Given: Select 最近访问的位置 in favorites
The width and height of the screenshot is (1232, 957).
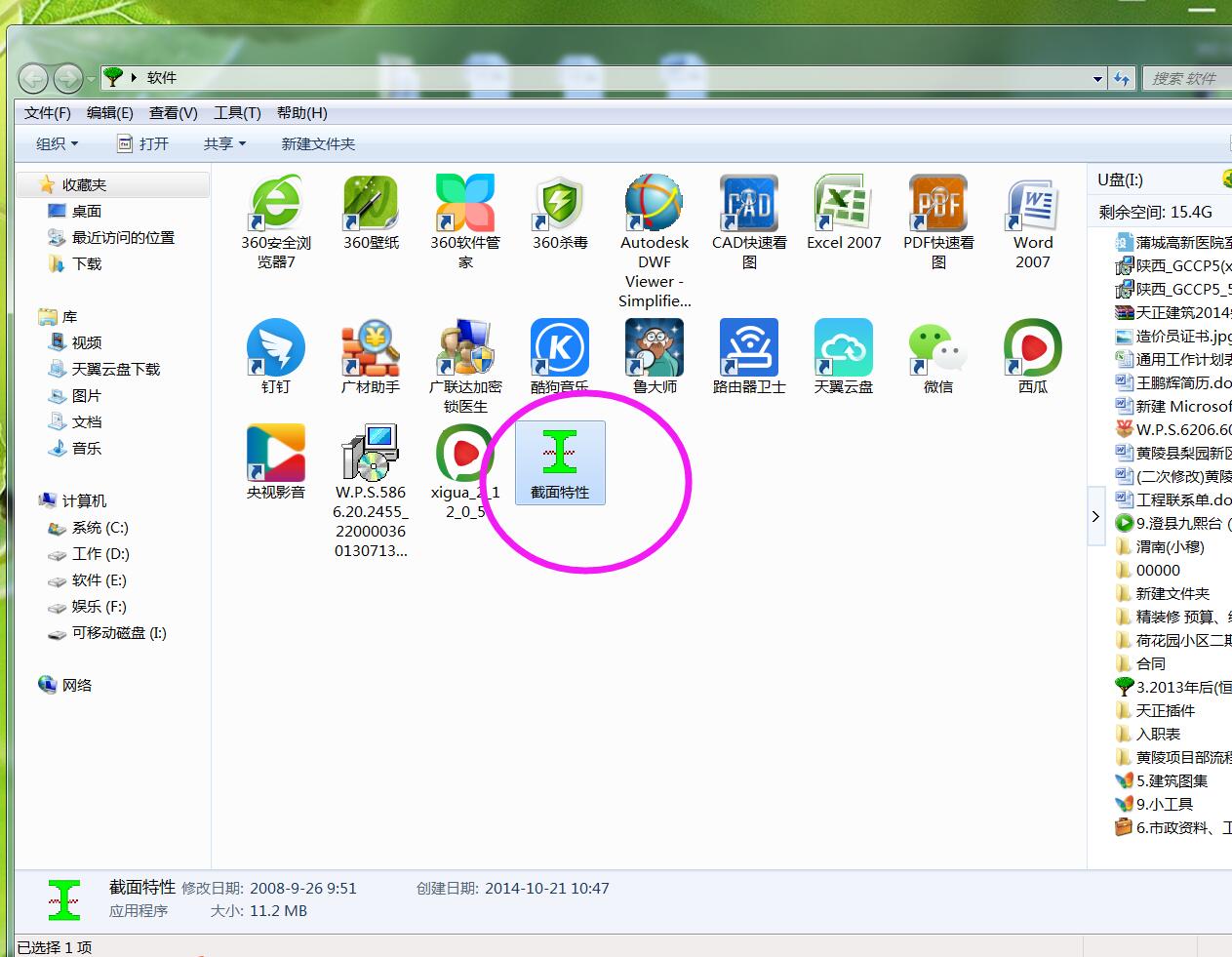Looking at the screenshot, I should pyautogui.click(x=123, y=237).
